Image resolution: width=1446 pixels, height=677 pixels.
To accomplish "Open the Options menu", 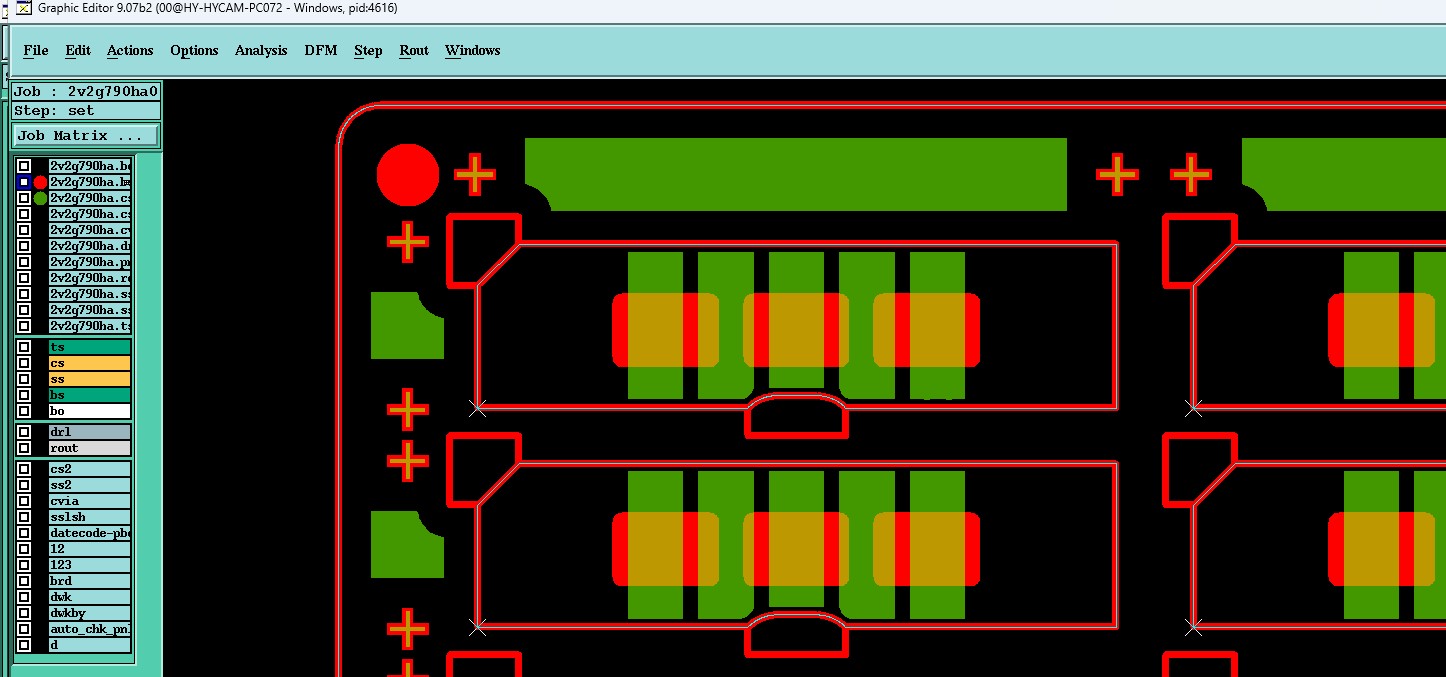I will 194,50.
